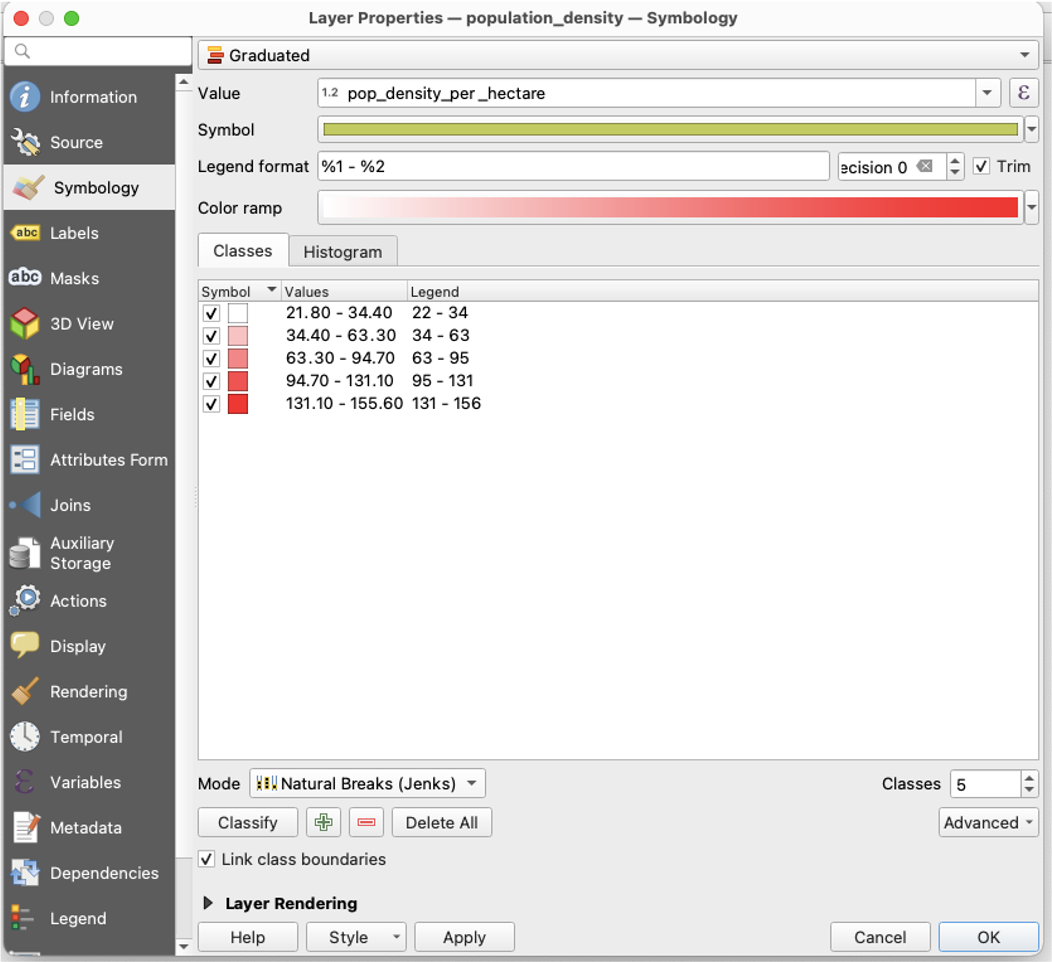Viewport: 1052px width, 962px height.
Task: Open the Joins settings
Action: click(70, 505)
